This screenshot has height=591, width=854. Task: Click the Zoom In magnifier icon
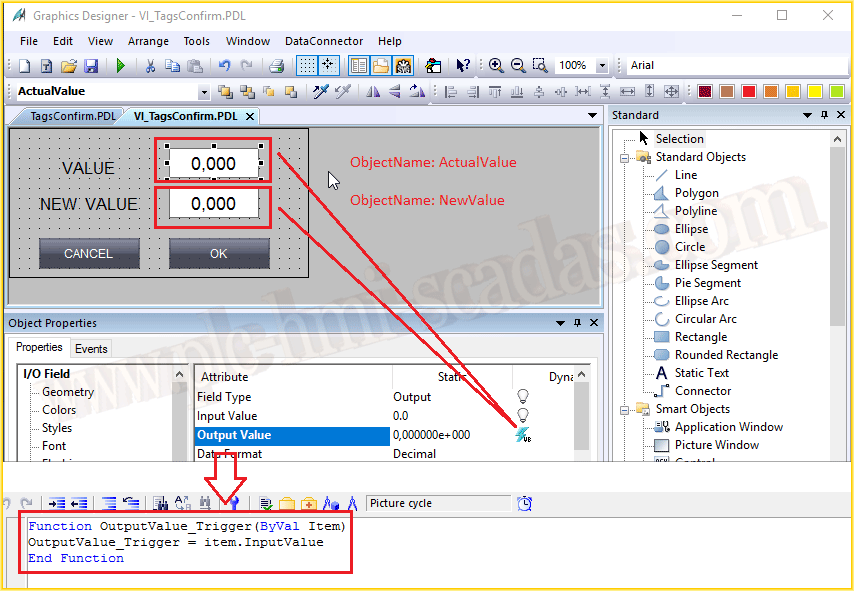(496, 66)
